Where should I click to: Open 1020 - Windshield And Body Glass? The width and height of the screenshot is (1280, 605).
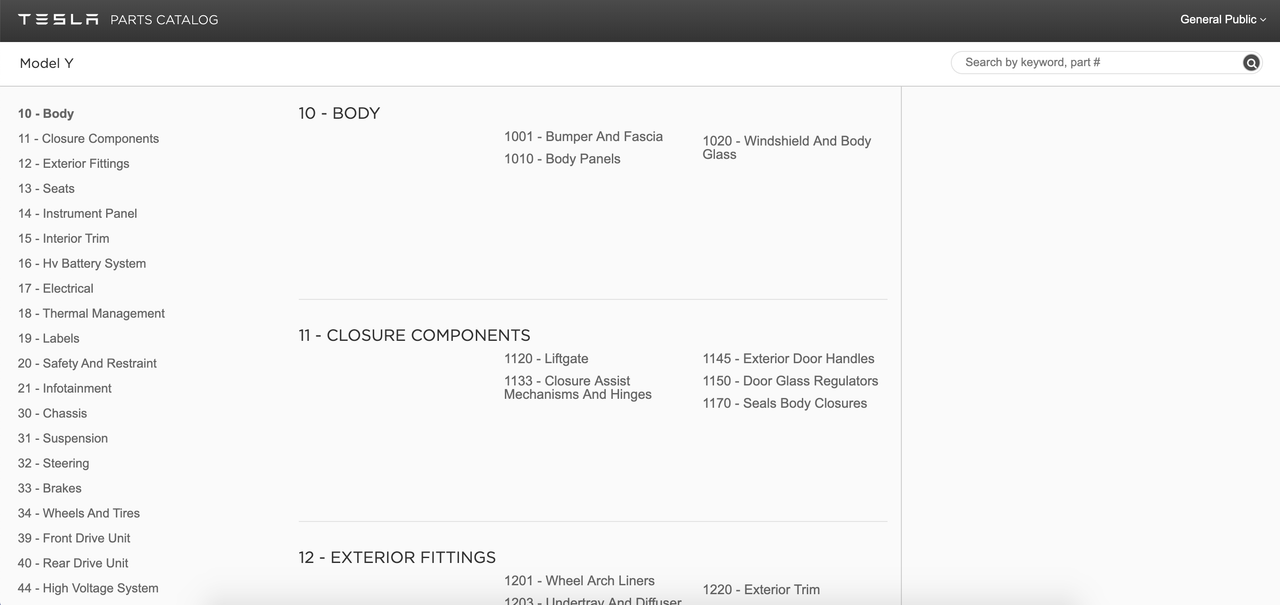coord(787,148)
